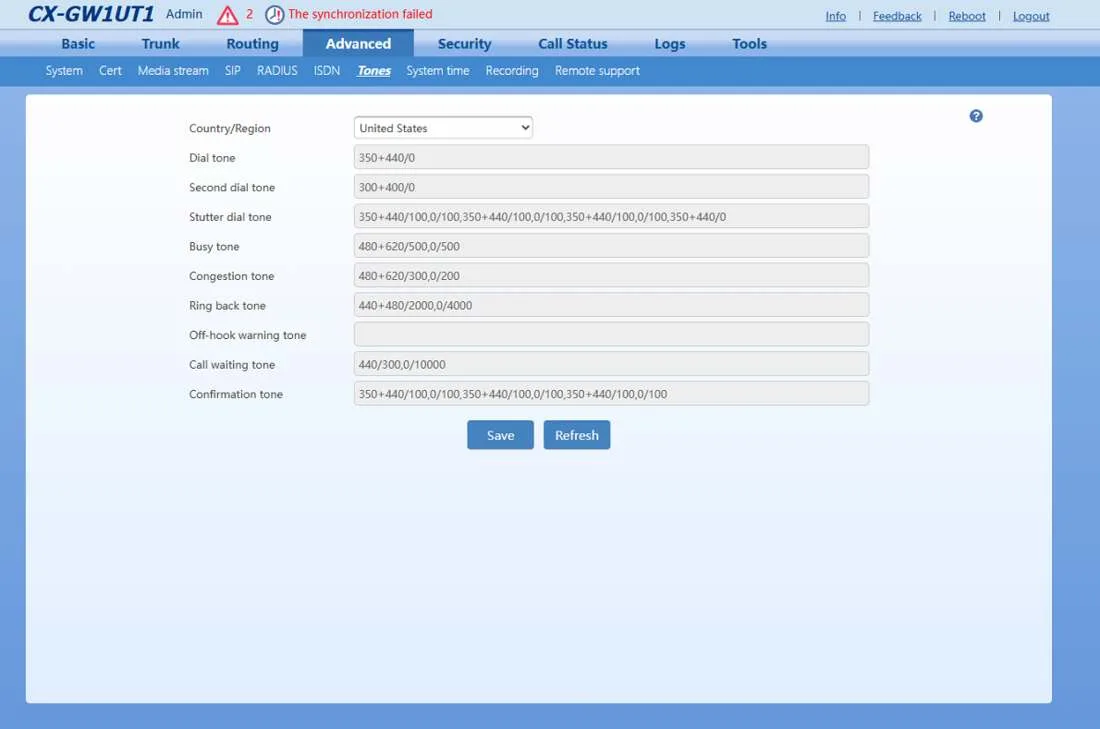Click the Second dial tone field
Viewport: 1100px width, 729px height.
611,187
